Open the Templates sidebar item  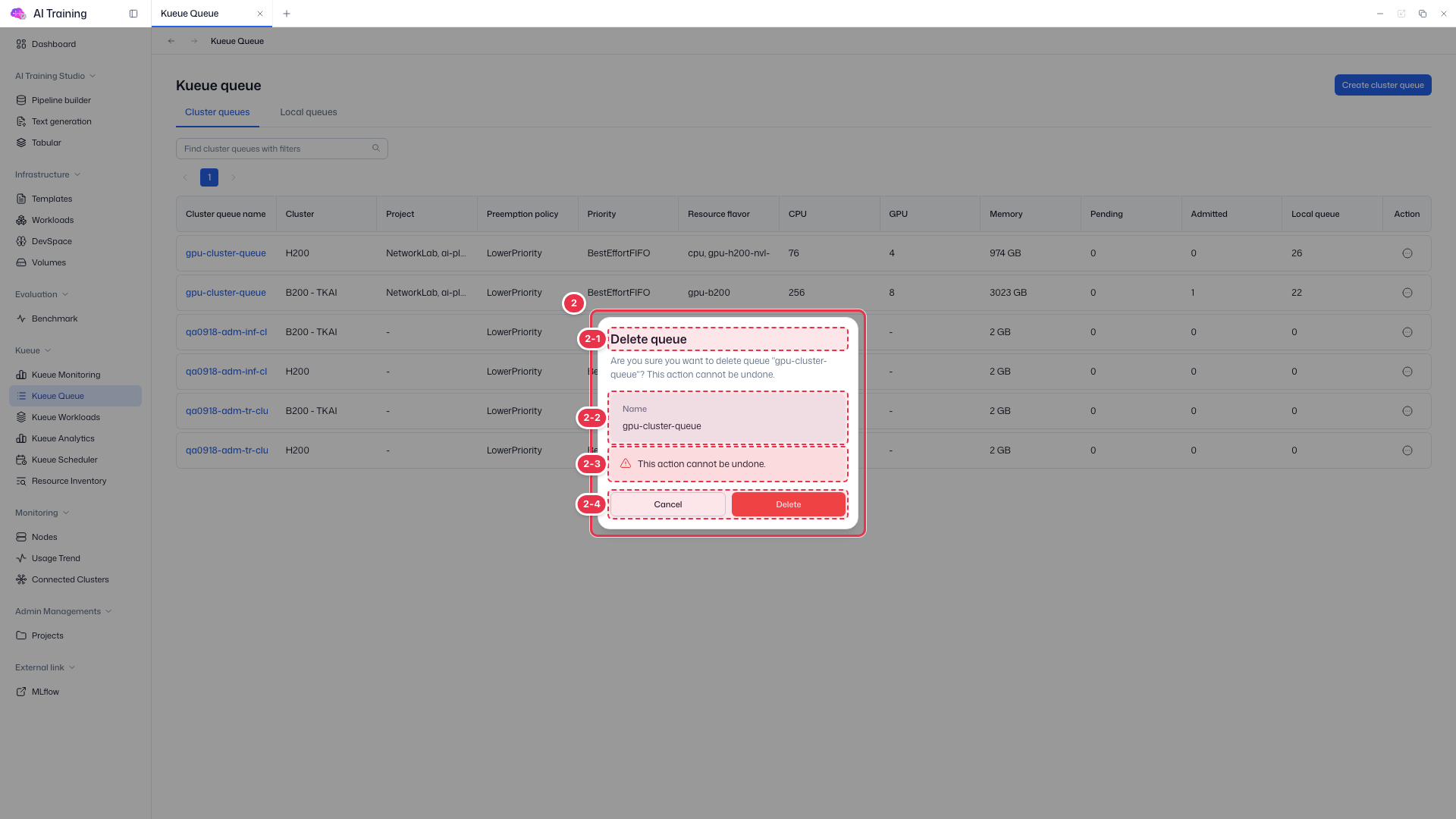coord(75,199)
